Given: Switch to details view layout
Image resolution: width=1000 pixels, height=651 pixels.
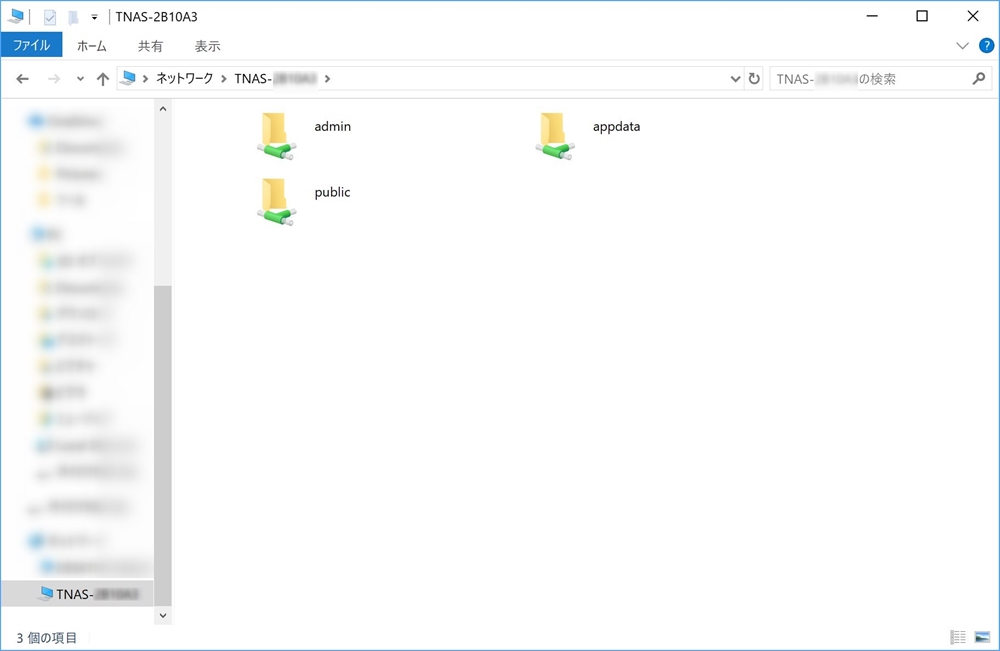Looking at the screenshot, I should 958,637.
